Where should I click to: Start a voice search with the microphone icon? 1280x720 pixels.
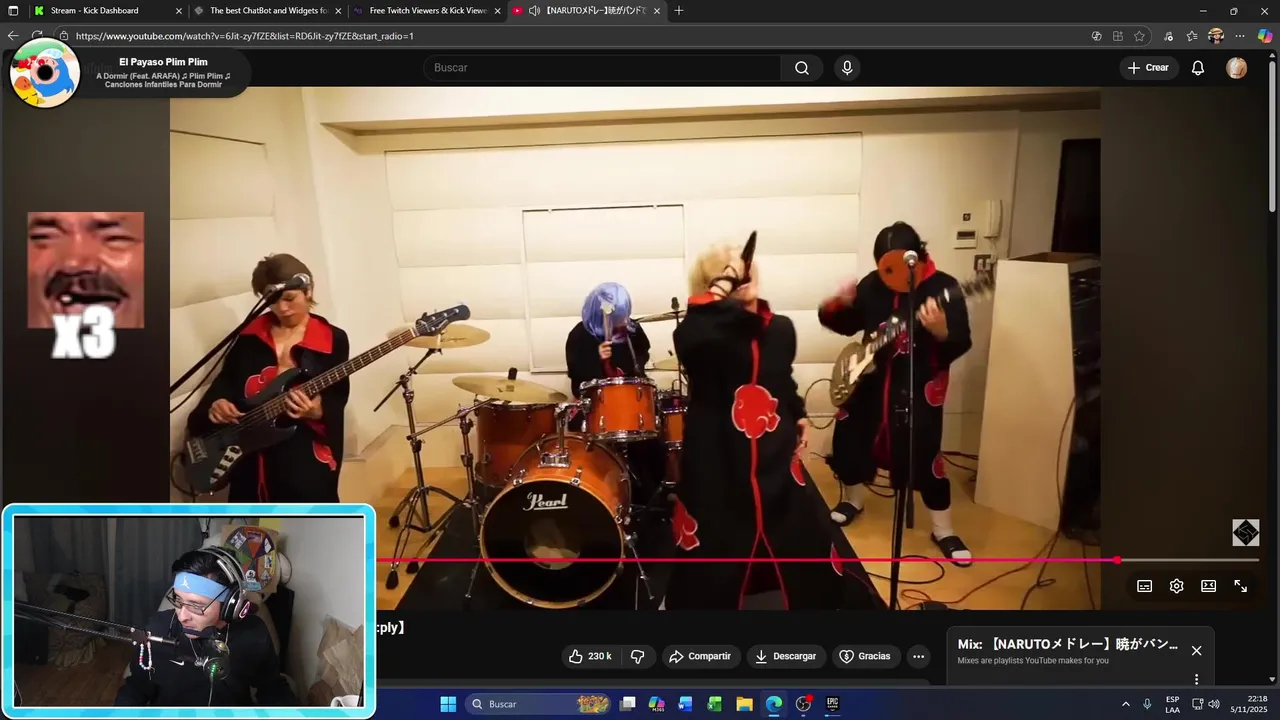[847, 68]
